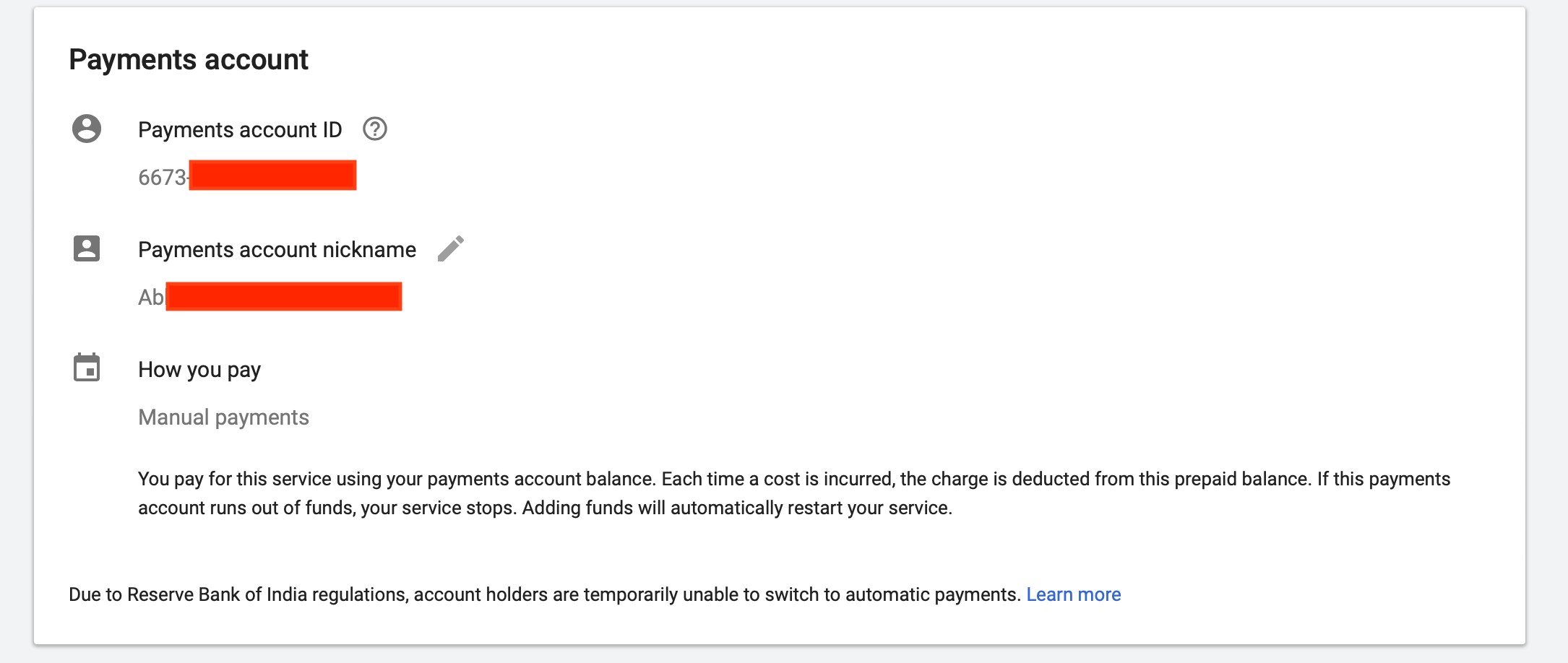Select the Payments account ID label
This screenshot has height=663, width=1568.
(x=240, y=130)
